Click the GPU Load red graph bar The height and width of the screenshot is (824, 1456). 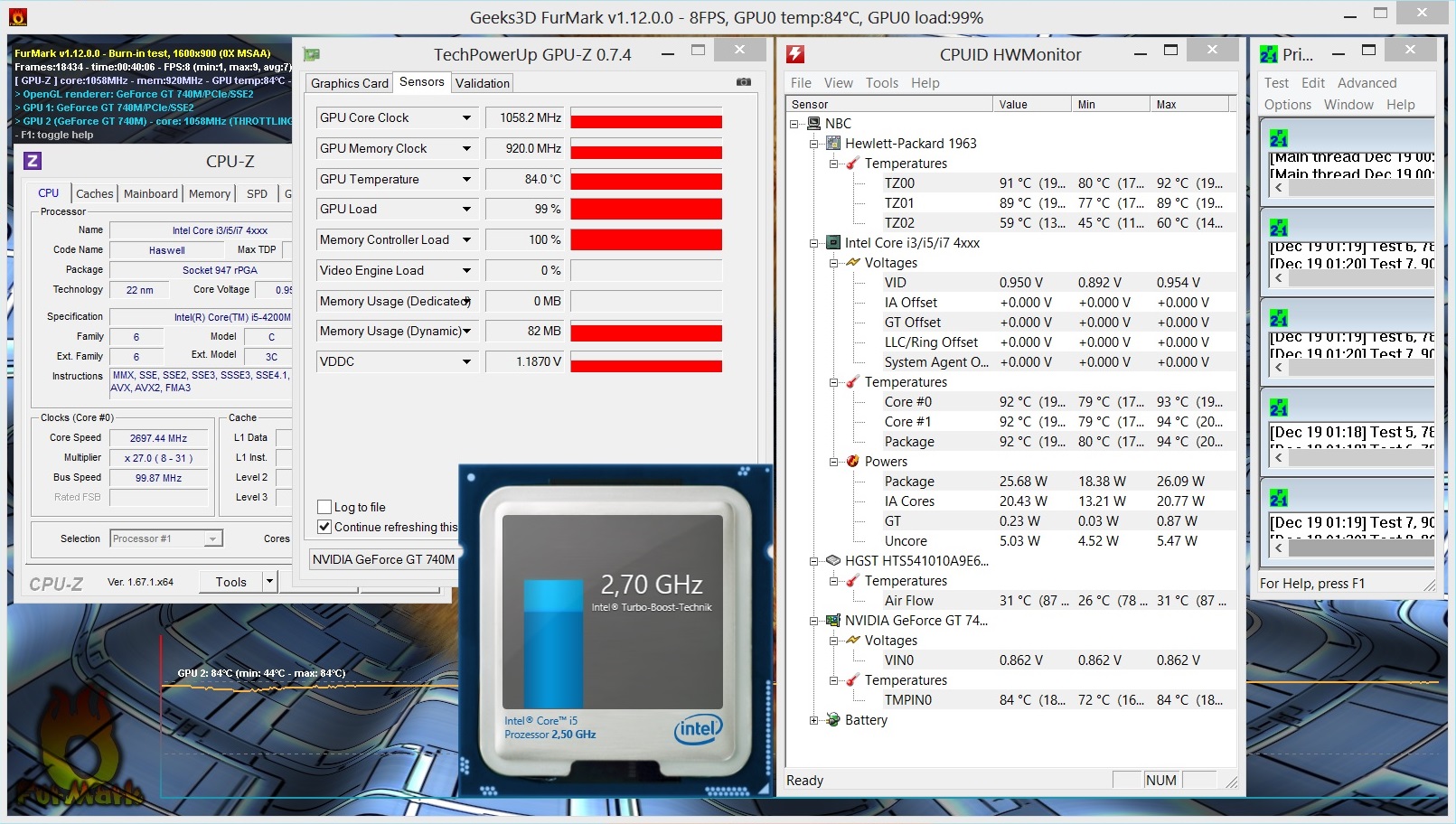point(646,209)
